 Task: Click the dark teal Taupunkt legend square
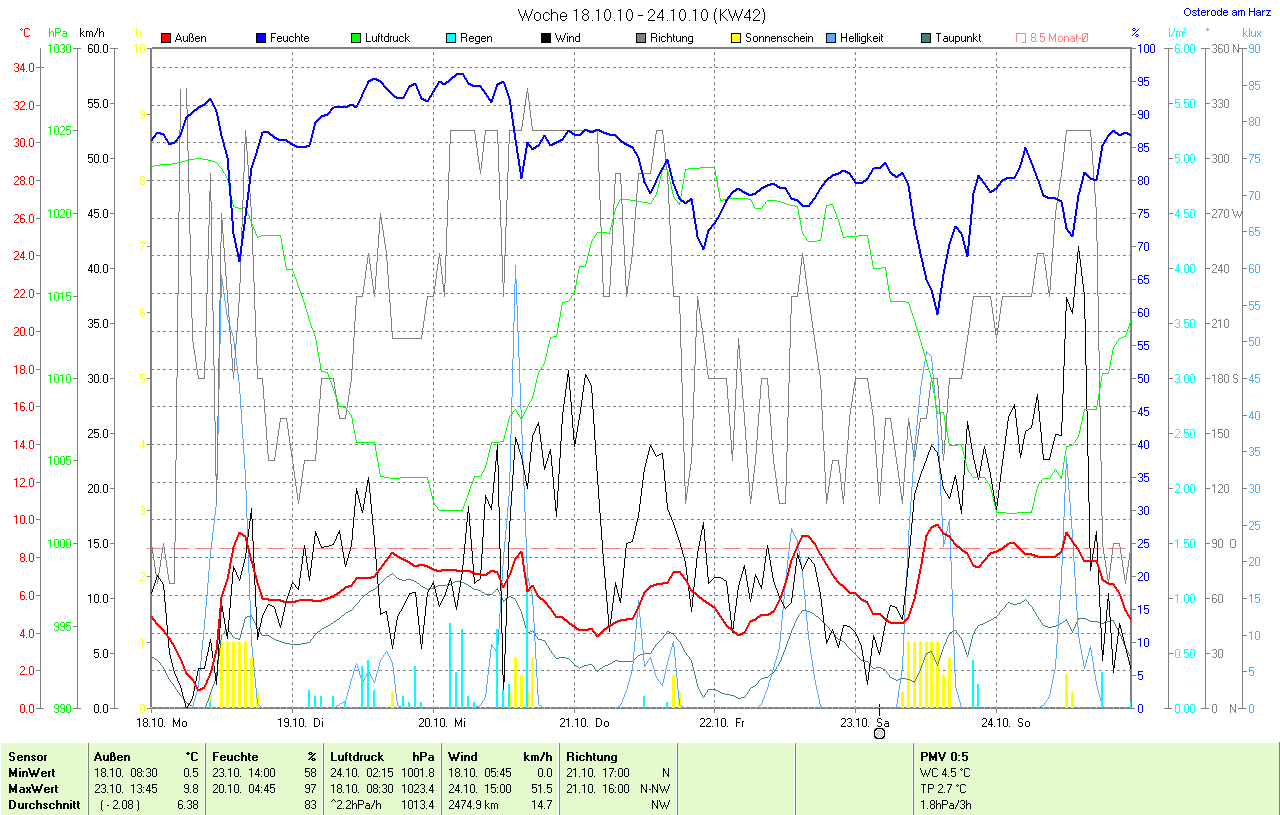tap(926, 38)
